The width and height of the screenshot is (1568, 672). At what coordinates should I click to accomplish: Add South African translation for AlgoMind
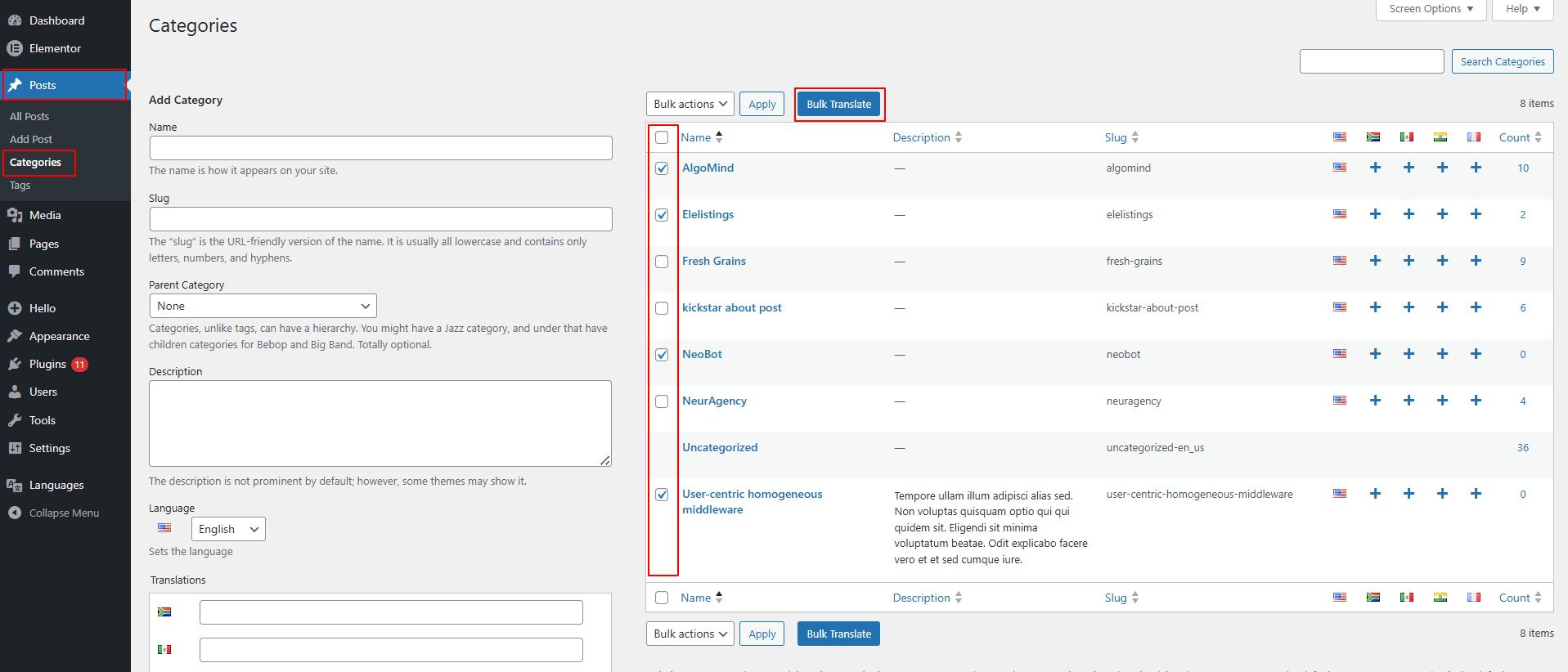click(x=1375, y=168)
